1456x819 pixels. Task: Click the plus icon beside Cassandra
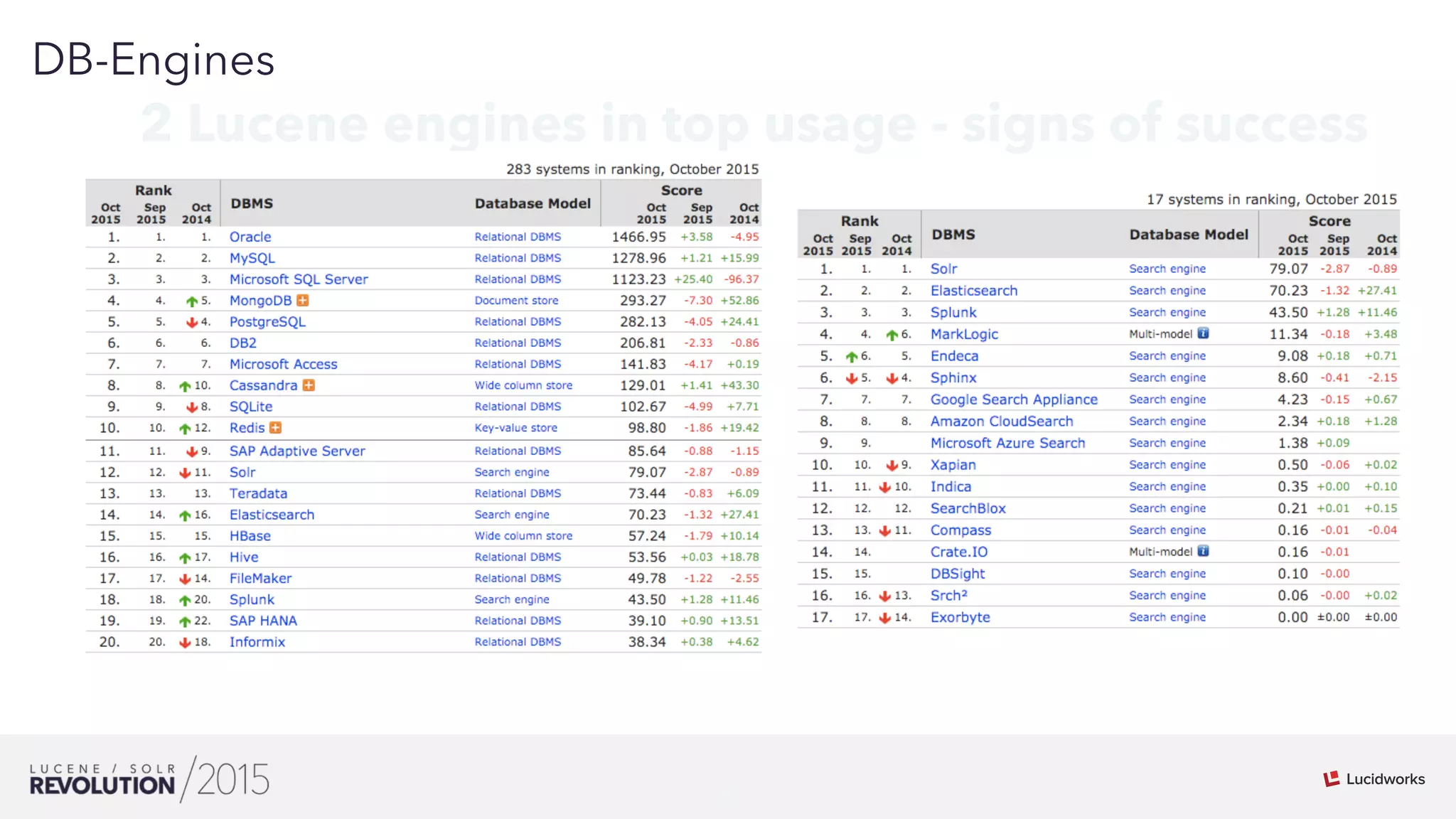309,385
